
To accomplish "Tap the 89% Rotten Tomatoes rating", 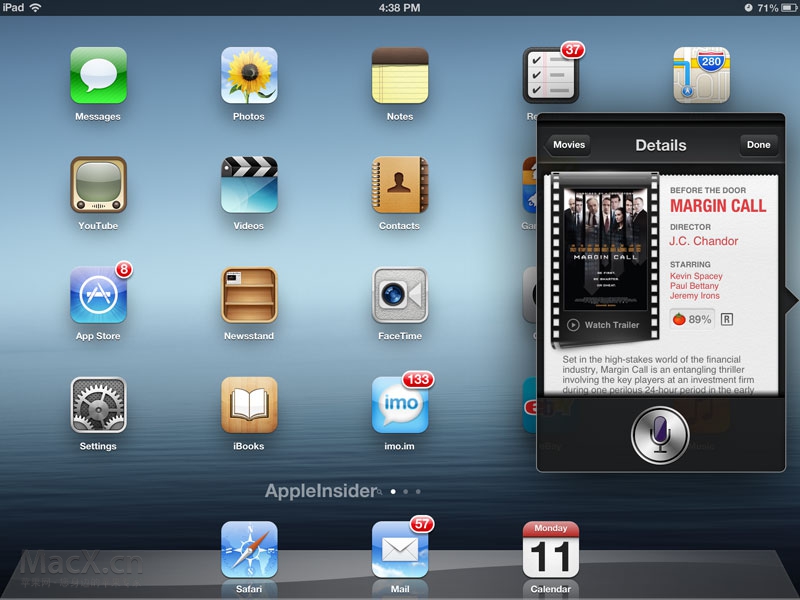I will click(x=692, y=319).
